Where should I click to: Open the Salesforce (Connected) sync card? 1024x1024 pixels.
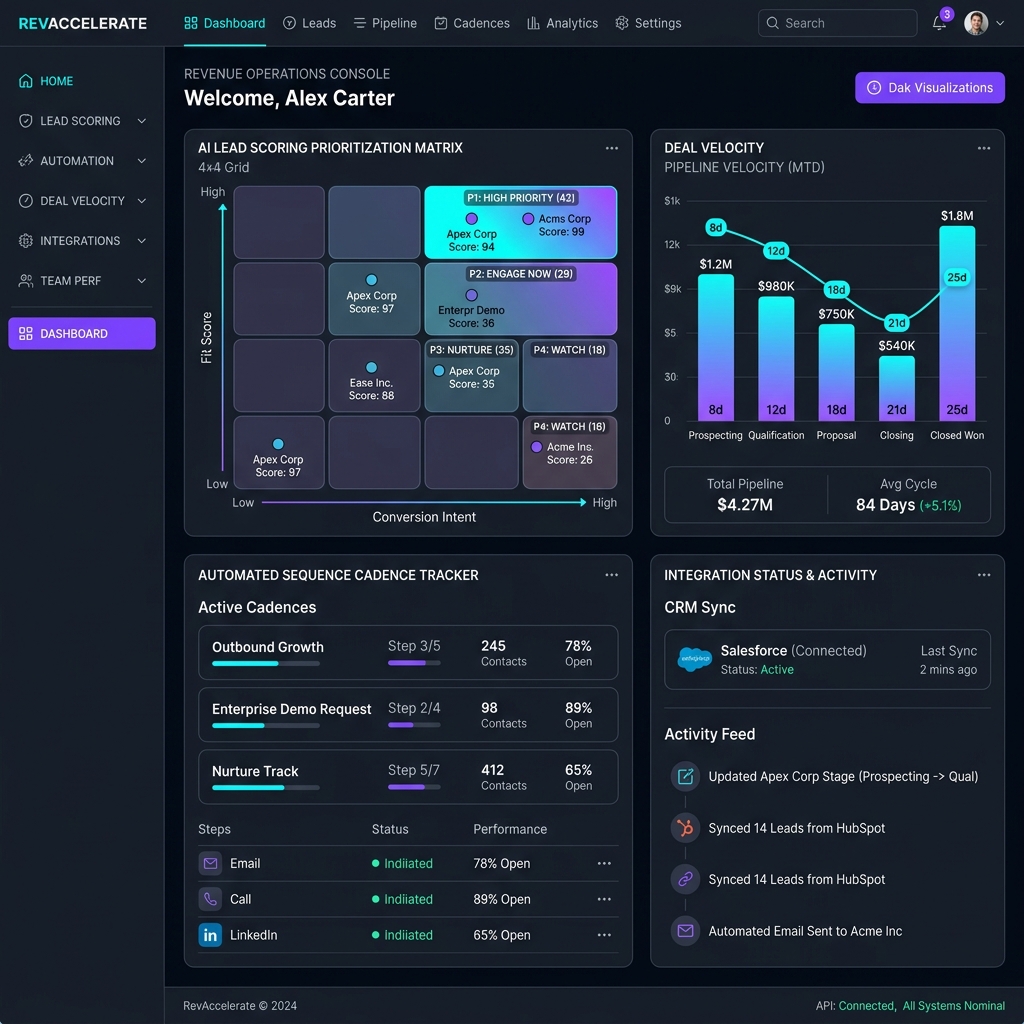coord(827,660)
